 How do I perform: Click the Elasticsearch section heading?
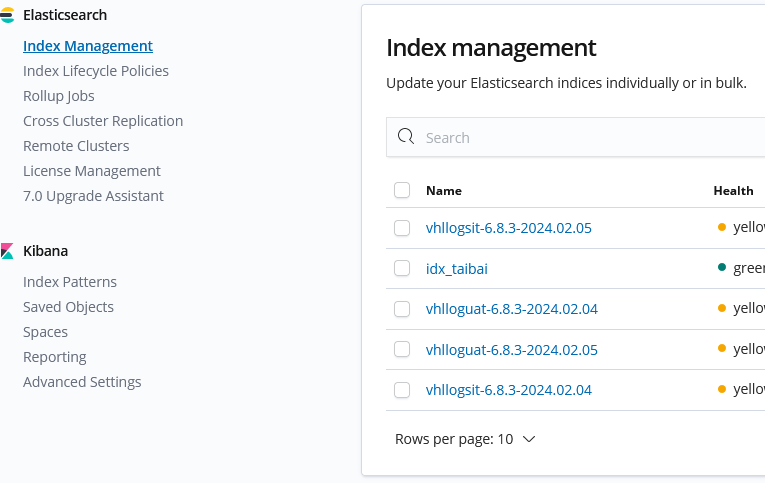pos(65,15)
